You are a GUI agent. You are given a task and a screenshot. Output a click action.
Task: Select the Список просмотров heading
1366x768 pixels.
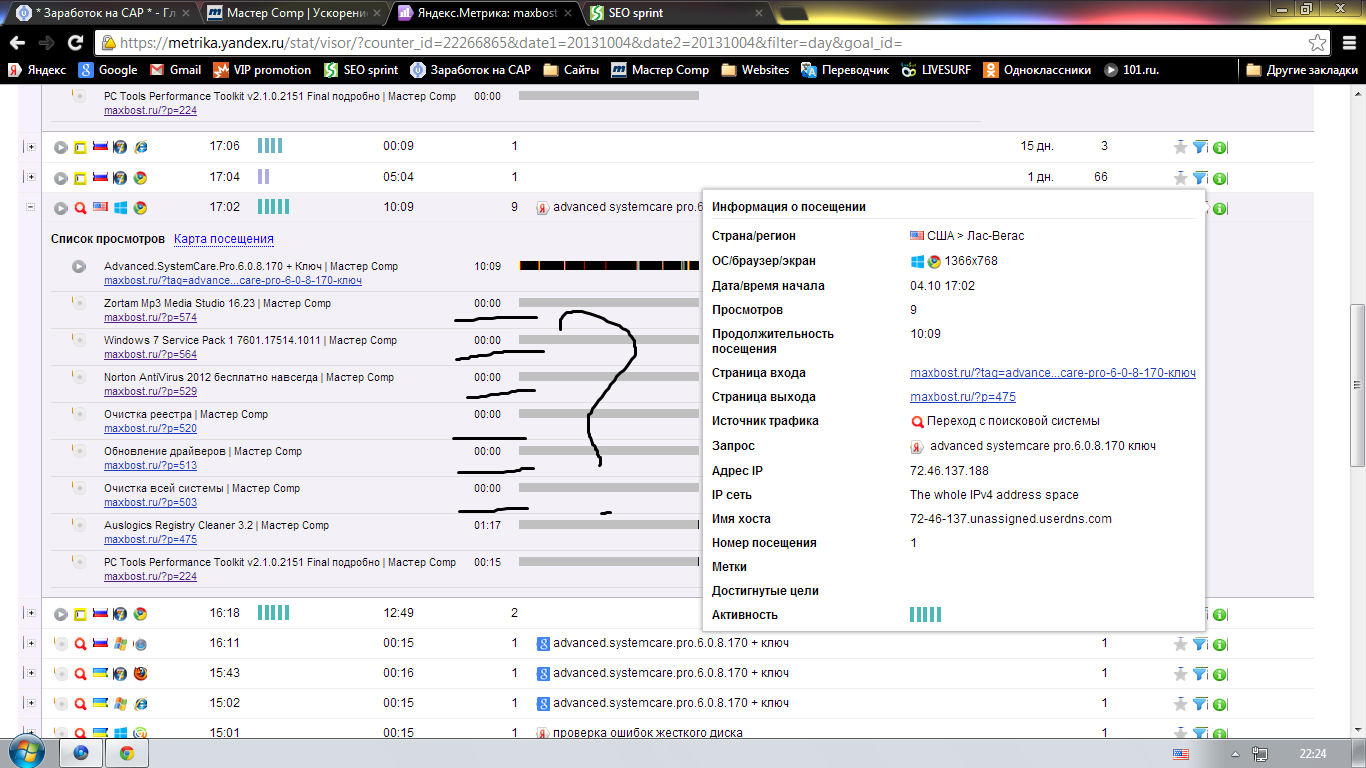107,239
